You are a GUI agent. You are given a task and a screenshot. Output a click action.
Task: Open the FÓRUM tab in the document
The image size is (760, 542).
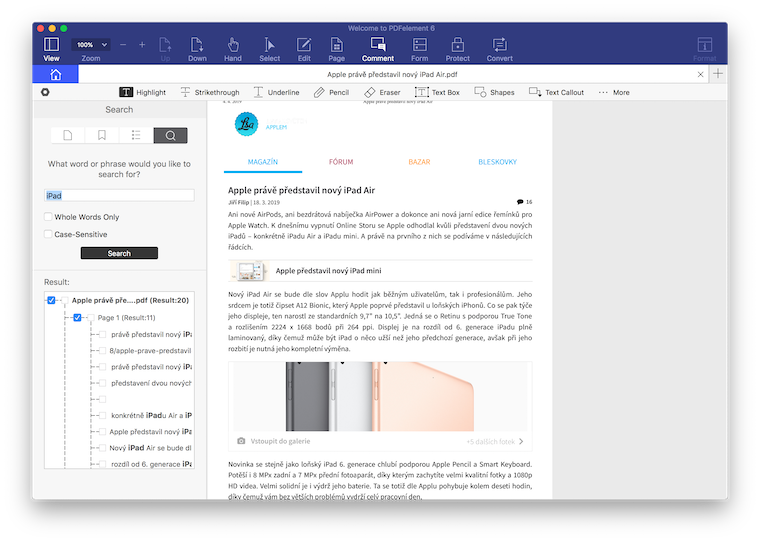(x=341, y=162)
